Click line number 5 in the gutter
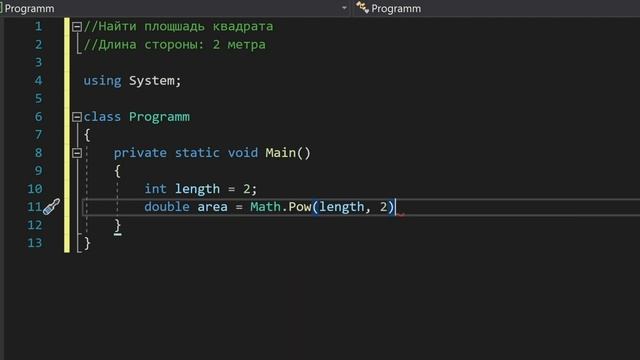 pos(38,98)
